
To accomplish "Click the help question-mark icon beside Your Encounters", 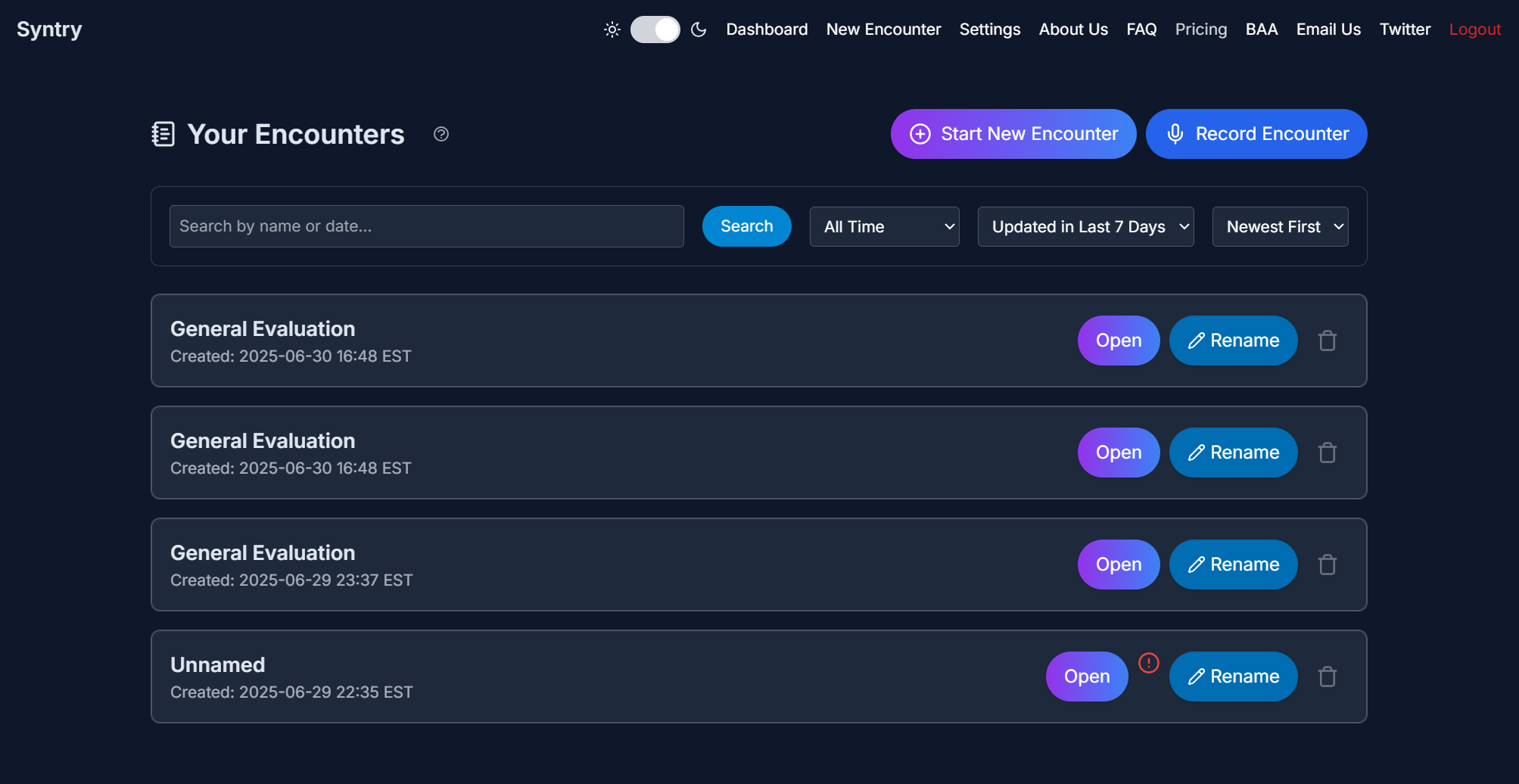I will click(x=441, y=134).
